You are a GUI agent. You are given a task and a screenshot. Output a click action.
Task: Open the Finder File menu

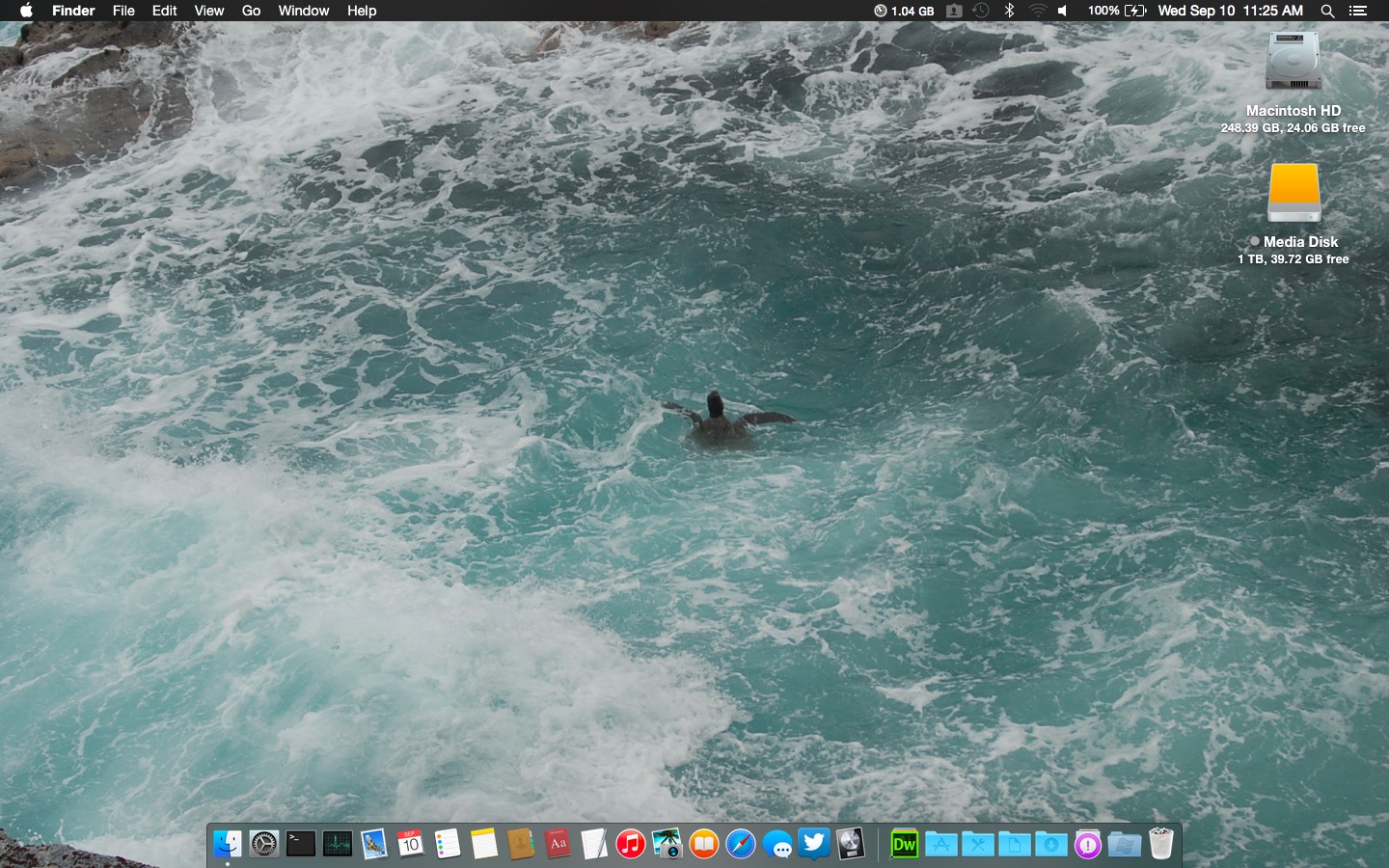pos(123,11)
